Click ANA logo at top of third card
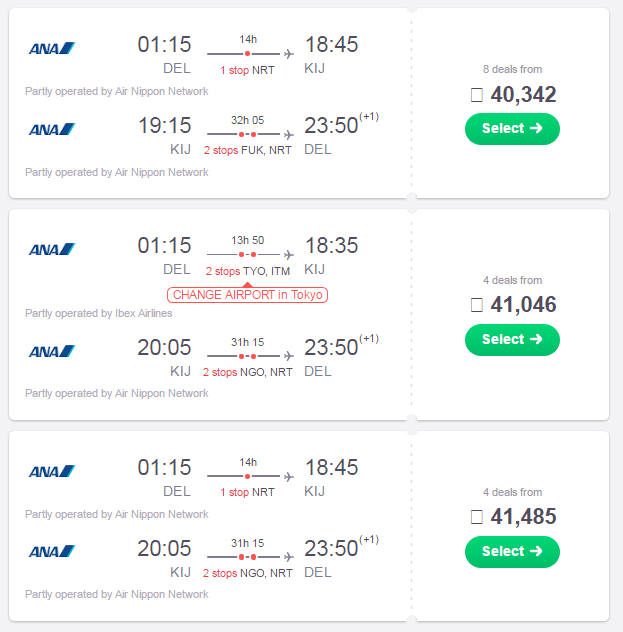 [x=52, y=471]
